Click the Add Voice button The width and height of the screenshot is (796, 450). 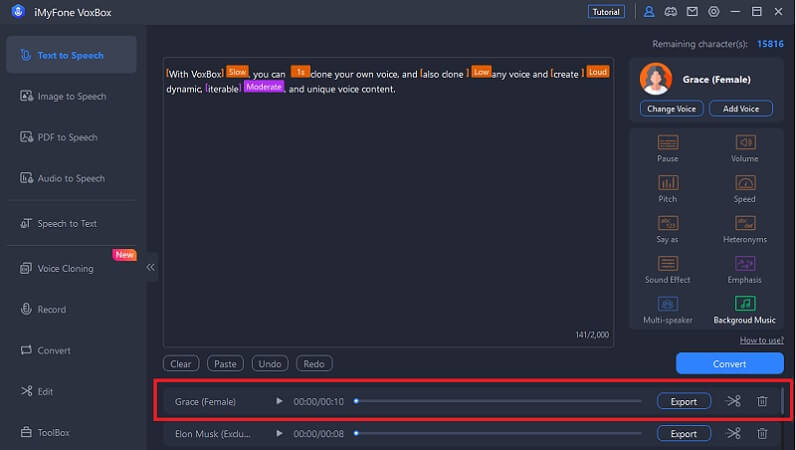click(741, 109)
